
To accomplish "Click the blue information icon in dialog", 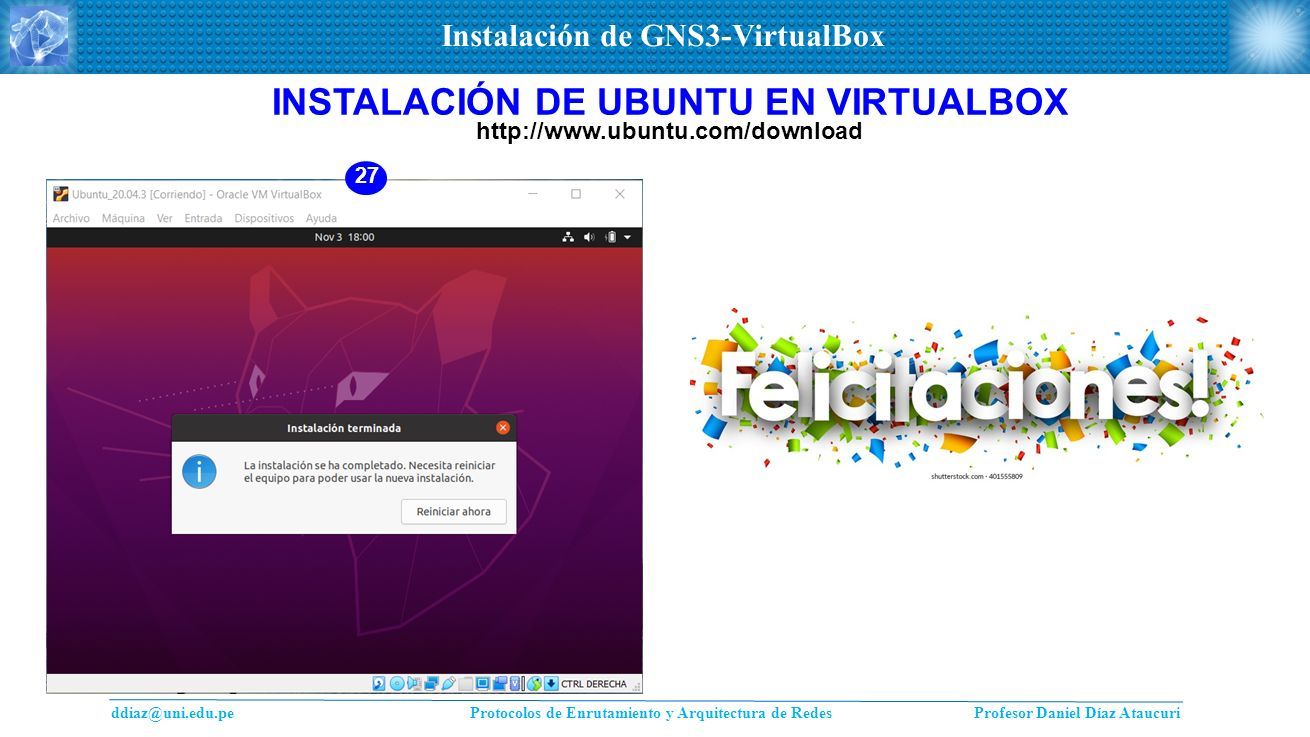I will click(199, 471).
